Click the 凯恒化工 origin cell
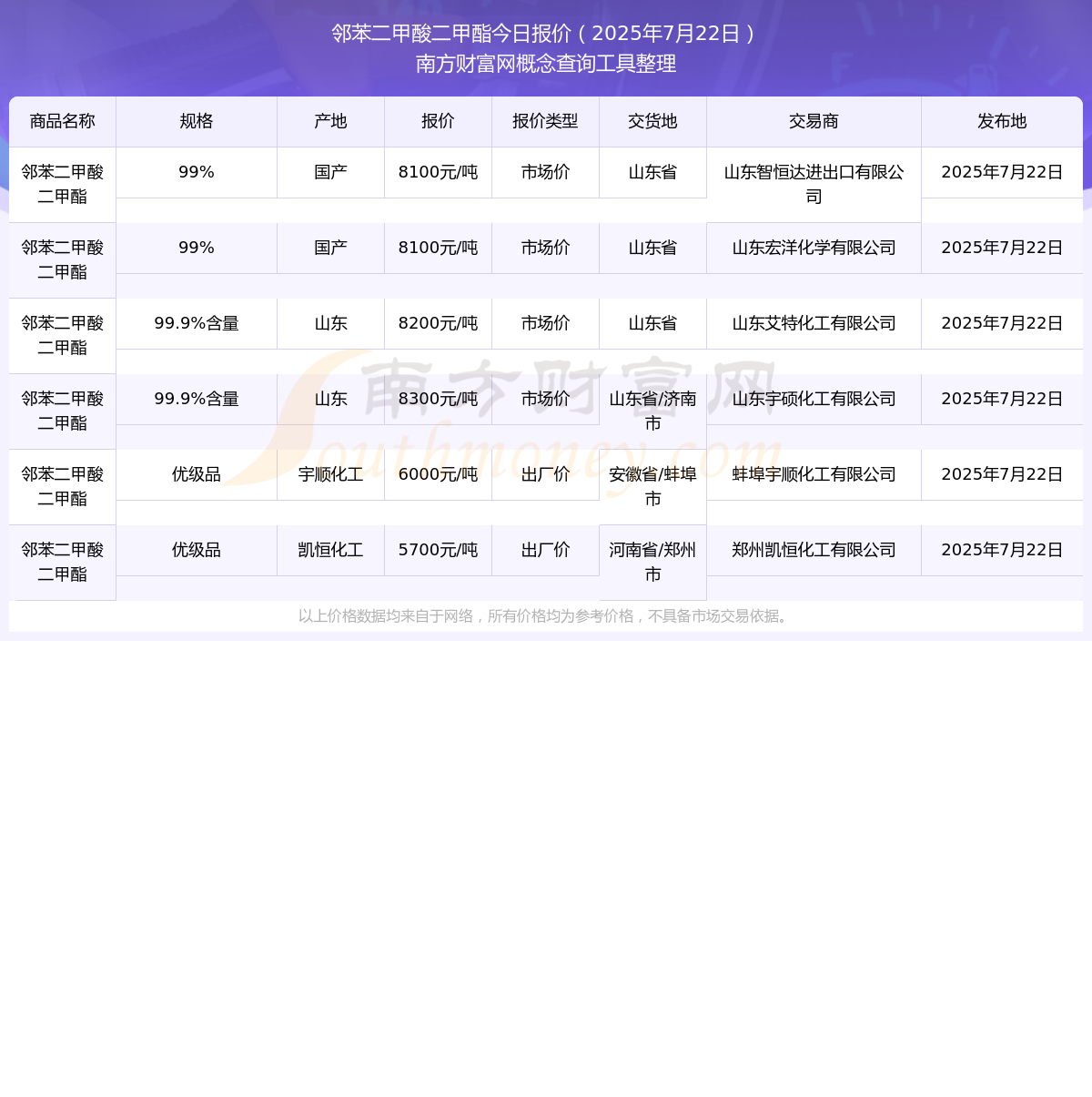Viewport: 1092px width, 1097px height. point(331,551)
